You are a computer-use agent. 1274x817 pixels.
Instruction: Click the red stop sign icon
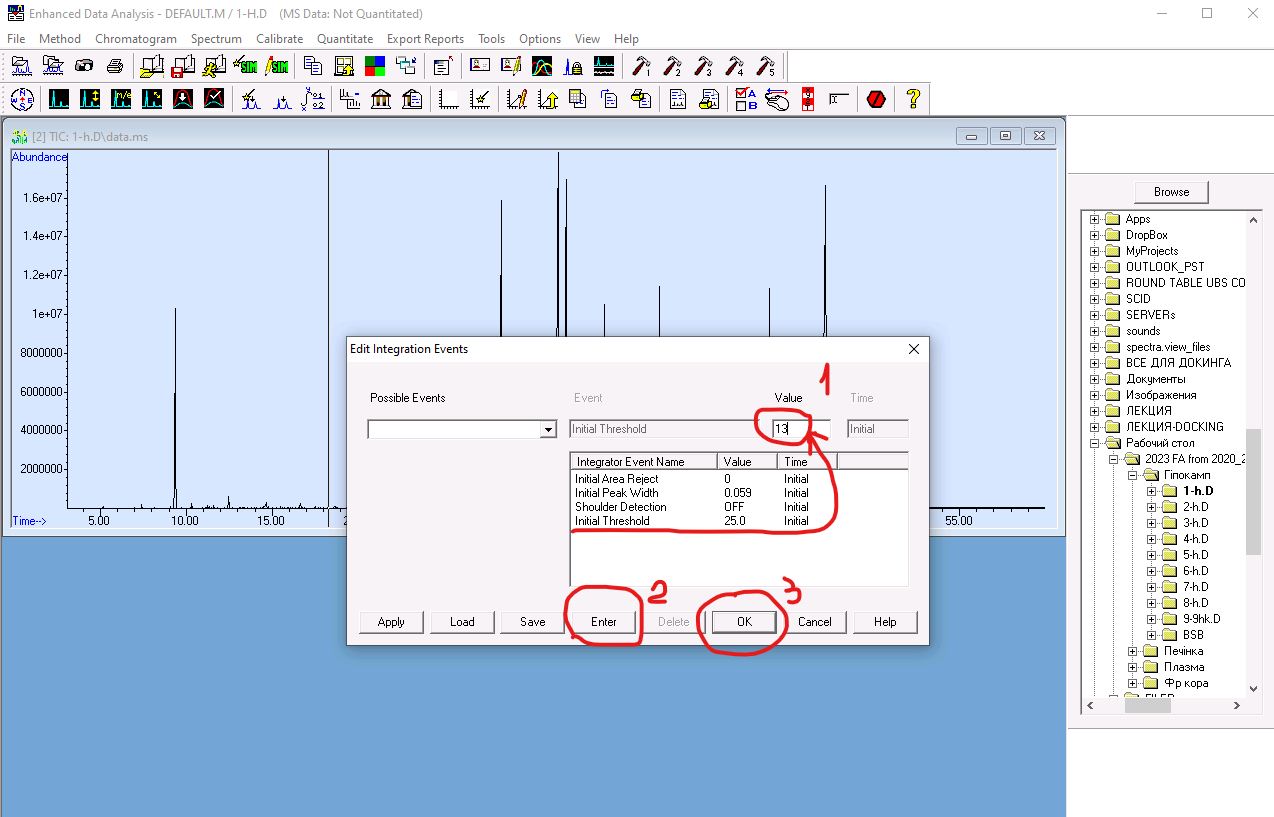[876, 99]
